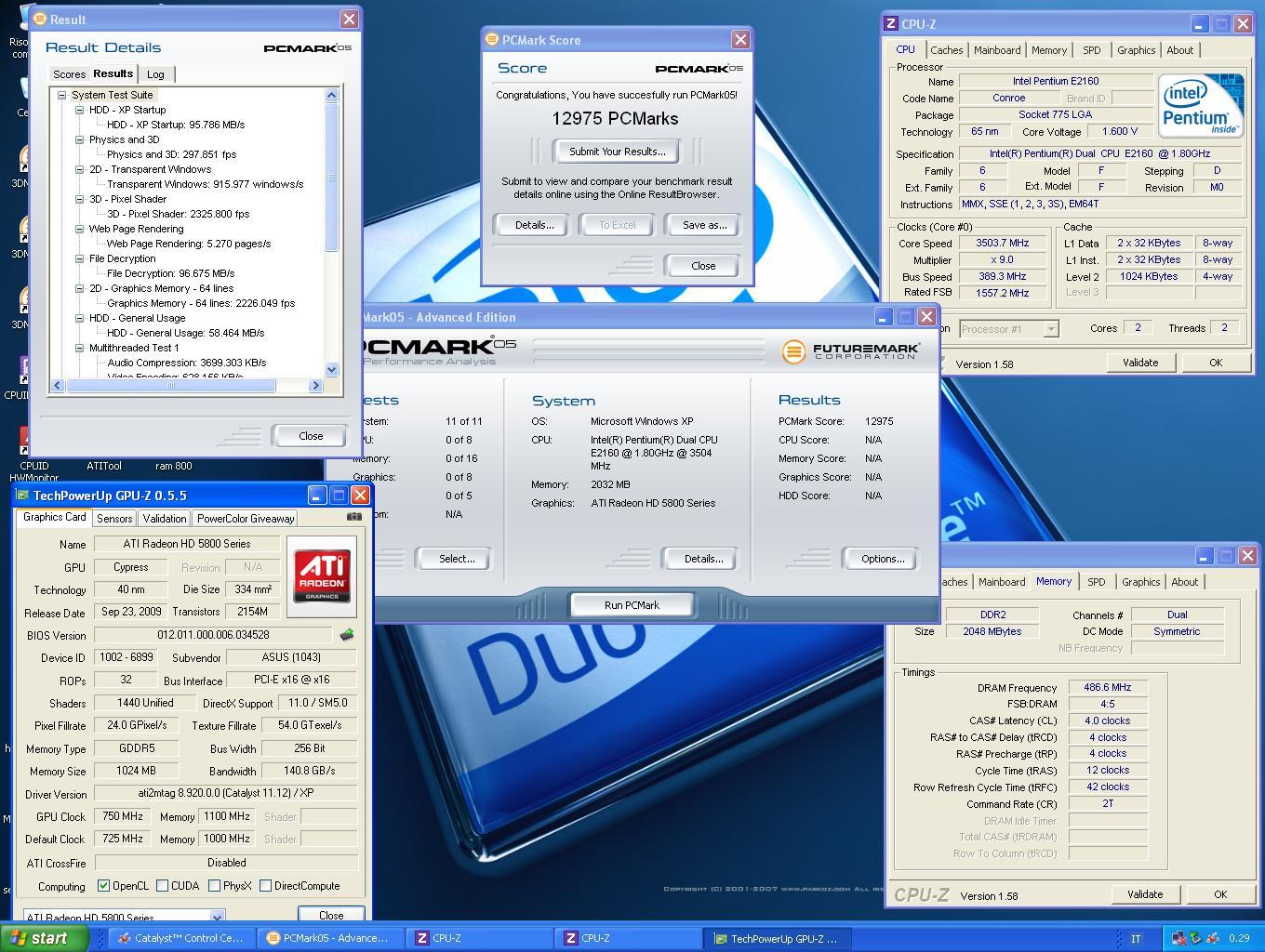Collapse the 3D - Pixel Shader node

pos(79,199)
